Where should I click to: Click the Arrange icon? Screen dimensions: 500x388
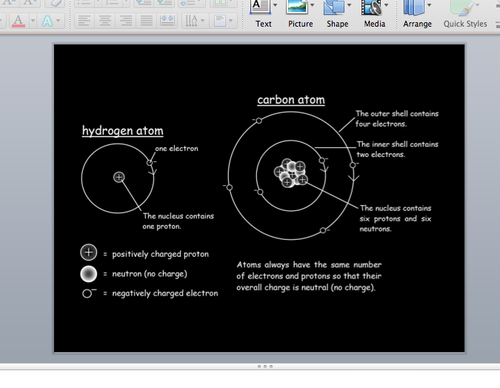(413, 7)
